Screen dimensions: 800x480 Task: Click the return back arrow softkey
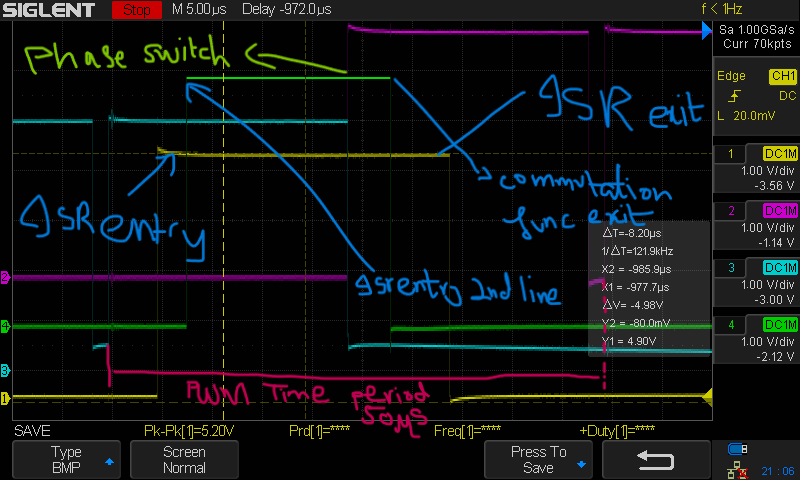pos(656,460)
